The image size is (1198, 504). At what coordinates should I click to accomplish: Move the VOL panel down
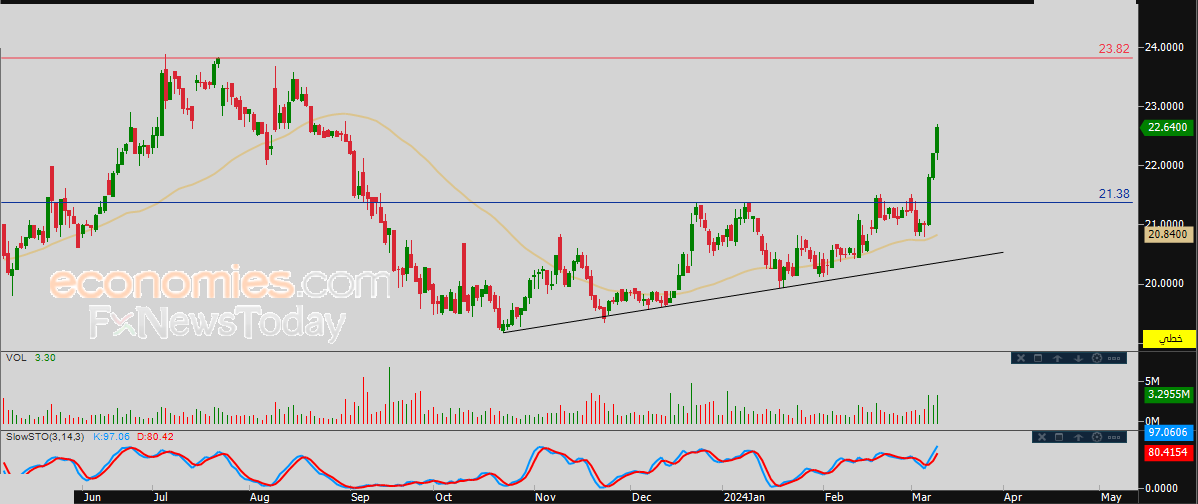[1078, 358]
